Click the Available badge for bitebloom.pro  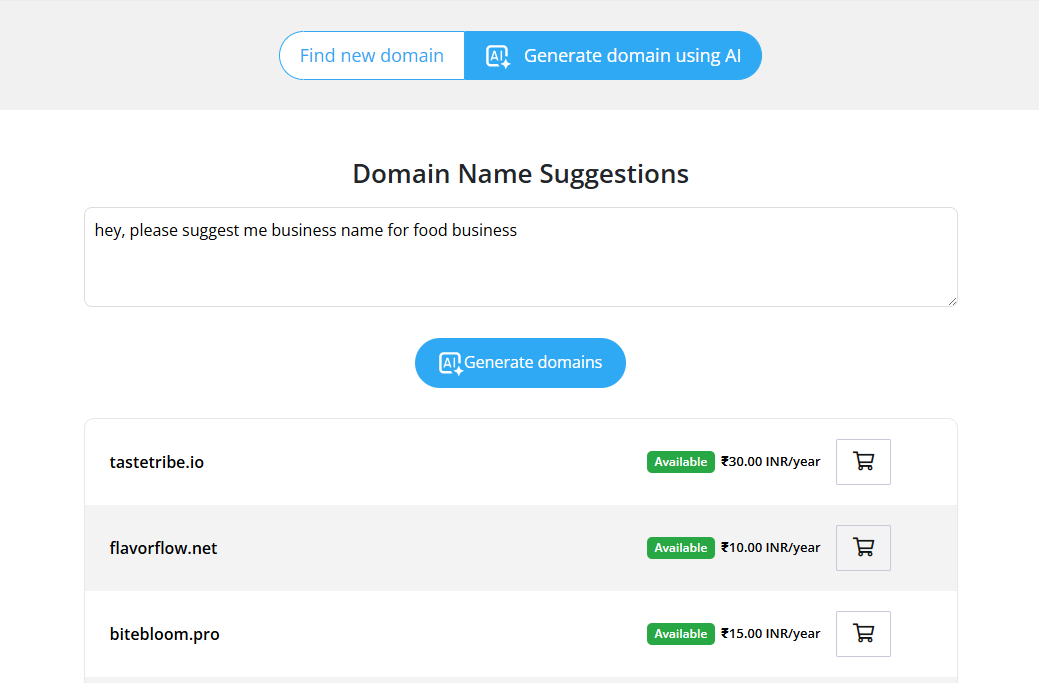click(x=680, y=634)
